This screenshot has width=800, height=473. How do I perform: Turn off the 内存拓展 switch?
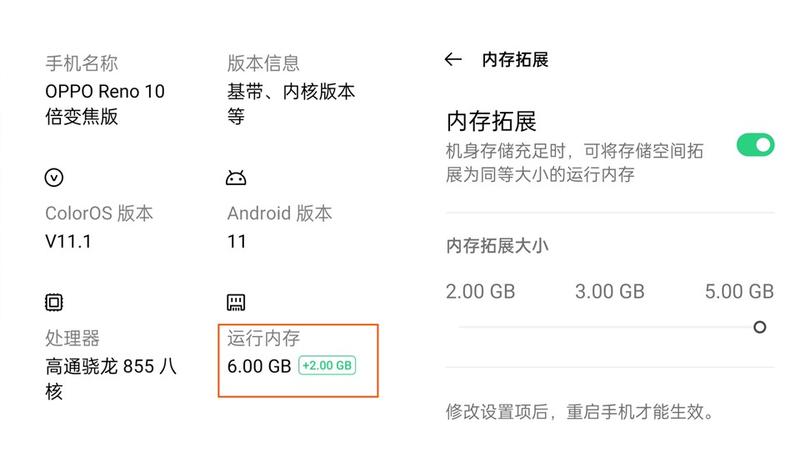tap(755, 145)
